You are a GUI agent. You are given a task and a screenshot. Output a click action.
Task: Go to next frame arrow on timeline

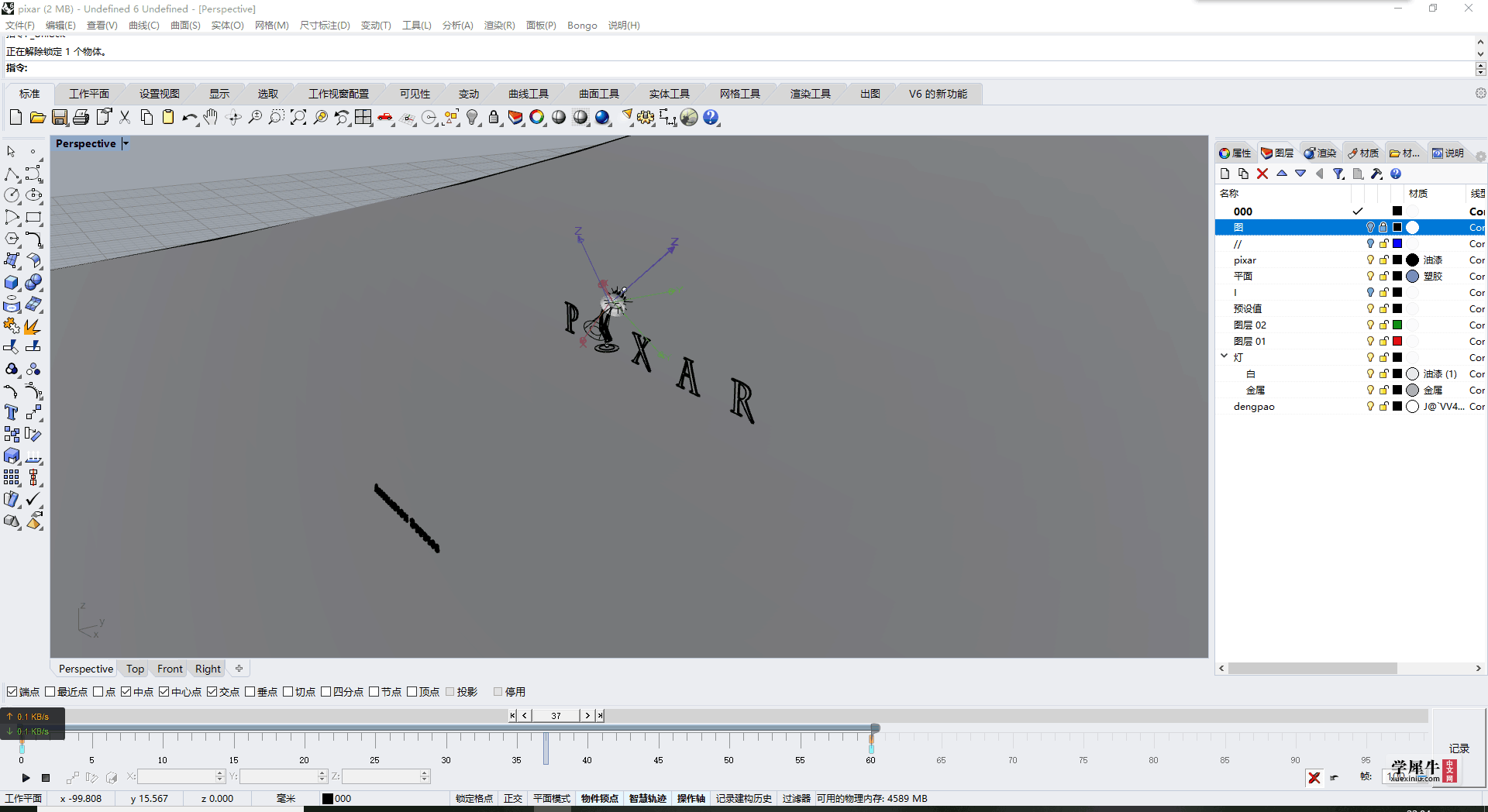point(587,715)
